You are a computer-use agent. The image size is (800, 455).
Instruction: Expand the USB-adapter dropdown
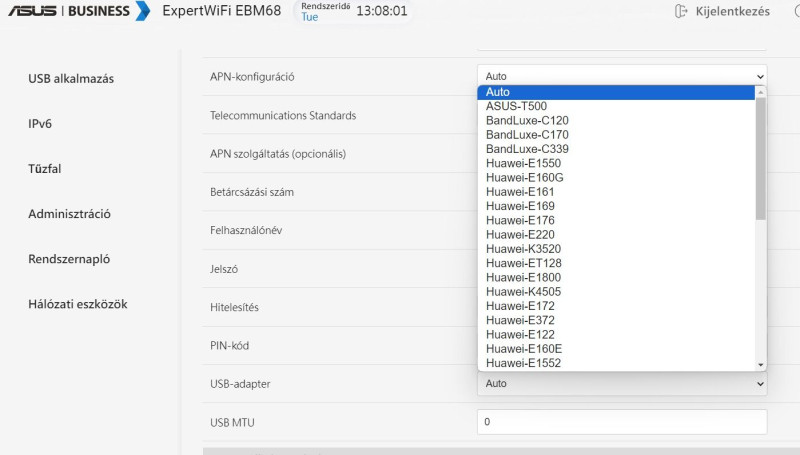[x=622, y=384]
